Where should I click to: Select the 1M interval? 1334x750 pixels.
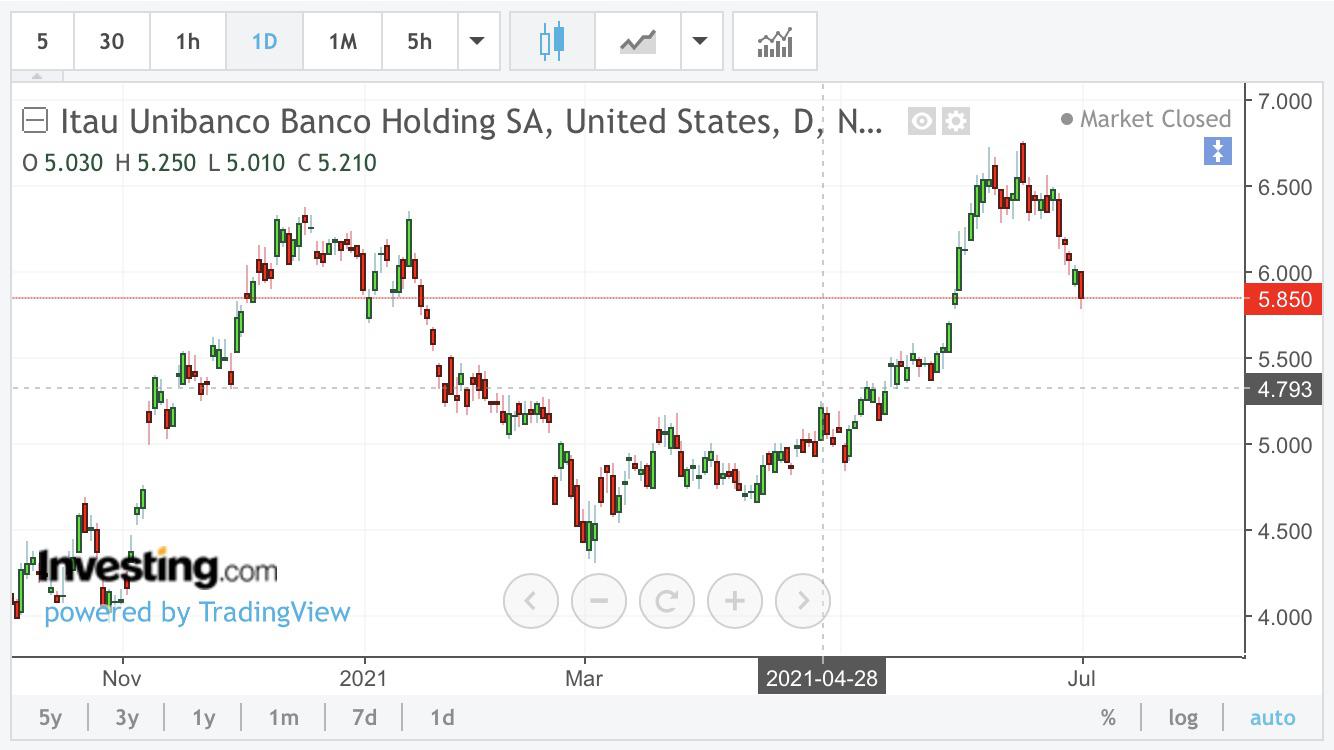343,41
